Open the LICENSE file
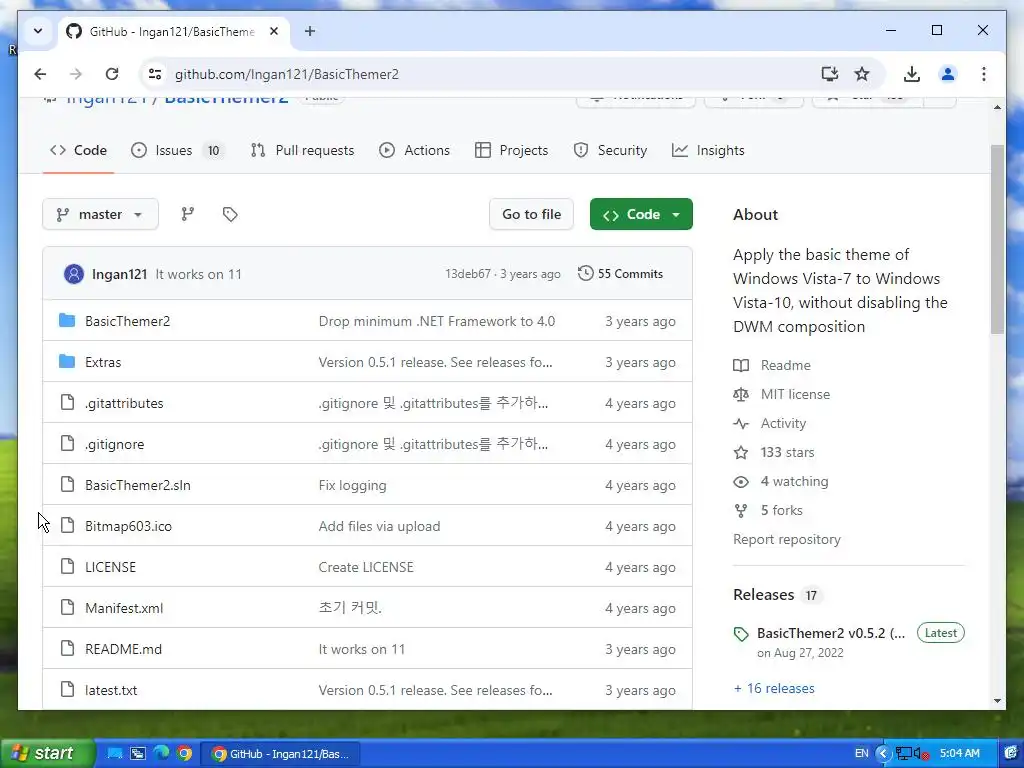The height and width of the screenshot is (768, 1024). click(110, 568)
